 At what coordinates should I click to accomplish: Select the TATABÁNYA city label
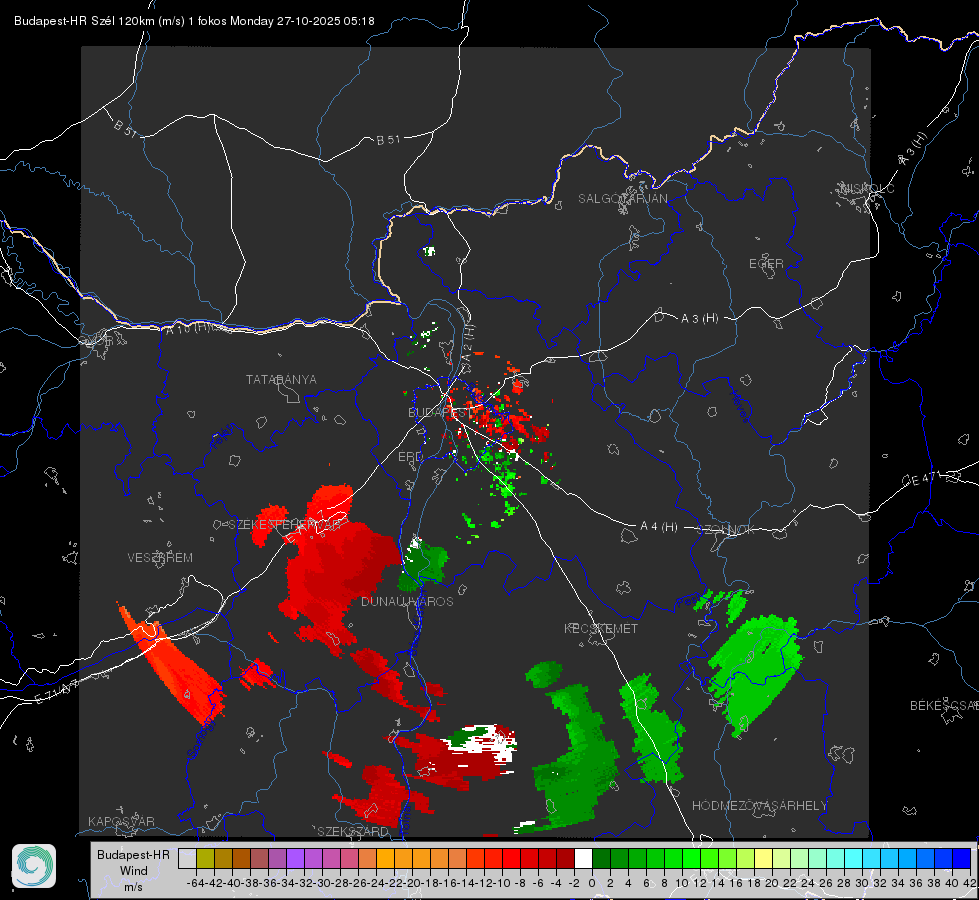pyautogui.click(x=281, y=380)
